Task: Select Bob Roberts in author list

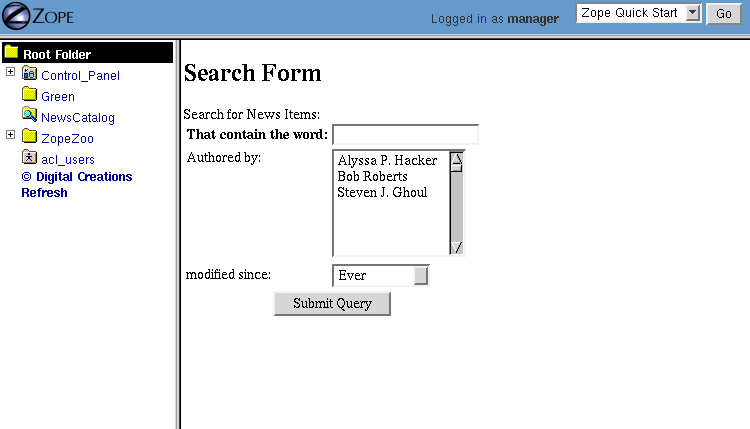Action: (372, 177)
